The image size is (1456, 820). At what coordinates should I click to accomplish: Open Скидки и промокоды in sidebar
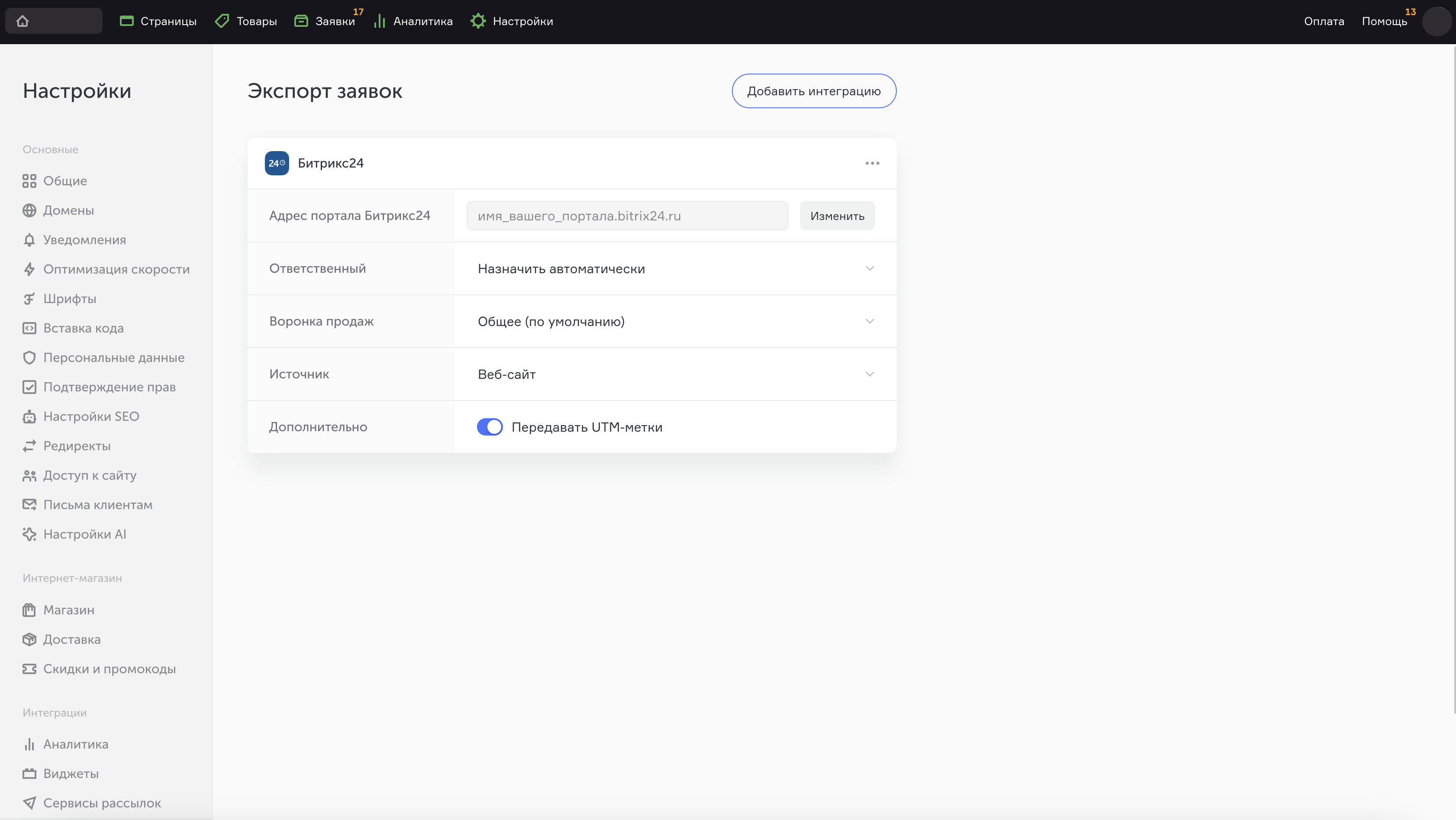109,669
